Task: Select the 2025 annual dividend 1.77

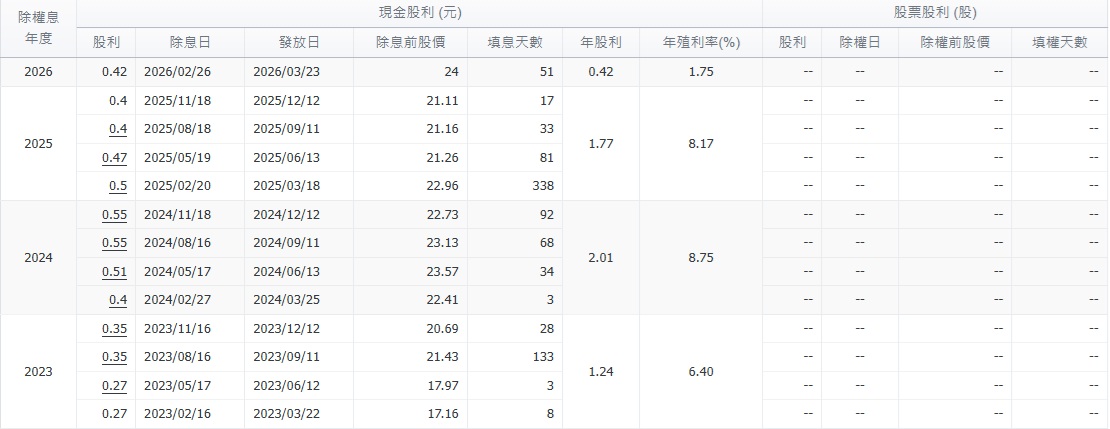Action: click(x=601, y=144)
